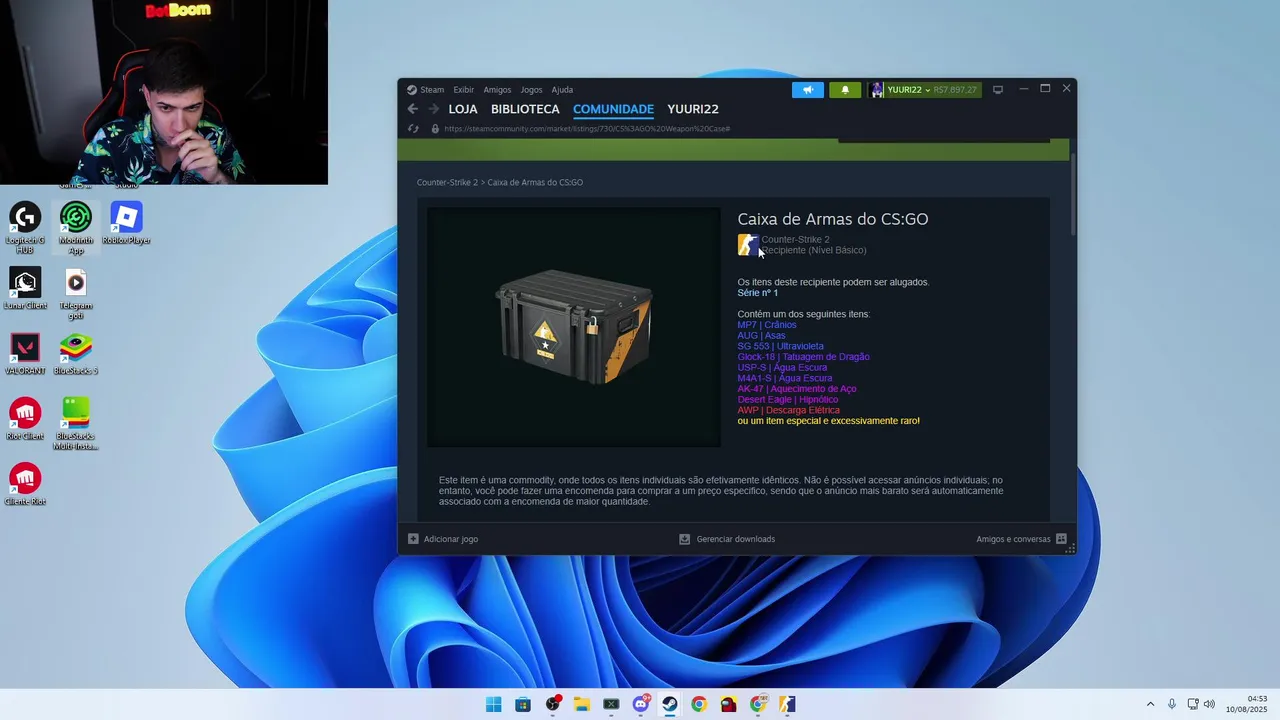
Task: Open the volume control in the system tray
Action: coord(1208,704)
